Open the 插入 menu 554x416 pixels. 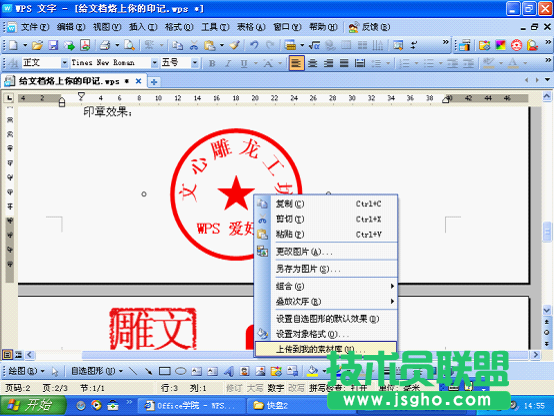tap(143, 27)
